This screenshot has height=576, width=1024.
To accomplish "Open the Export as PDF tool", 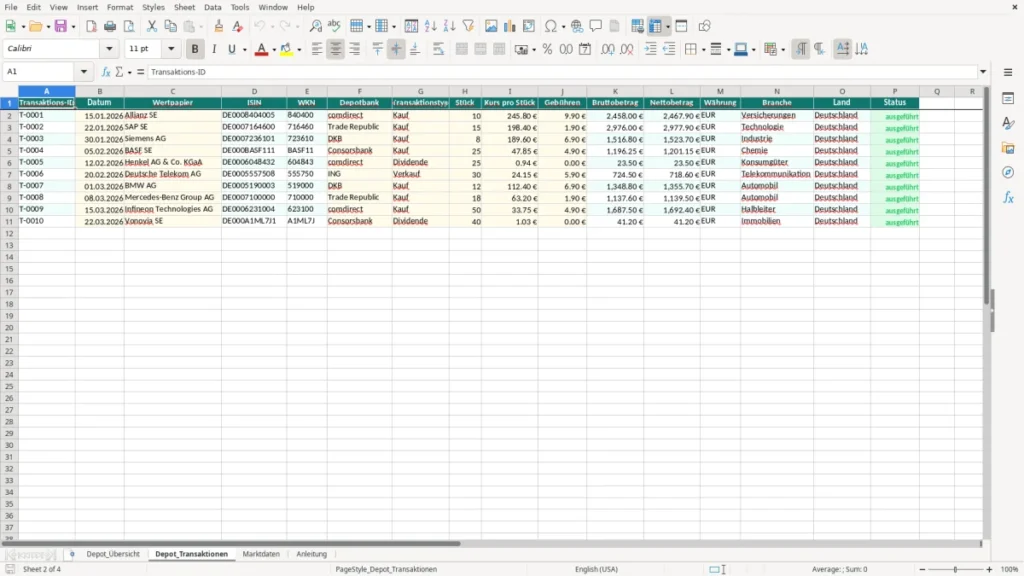I will coord(91,26).
